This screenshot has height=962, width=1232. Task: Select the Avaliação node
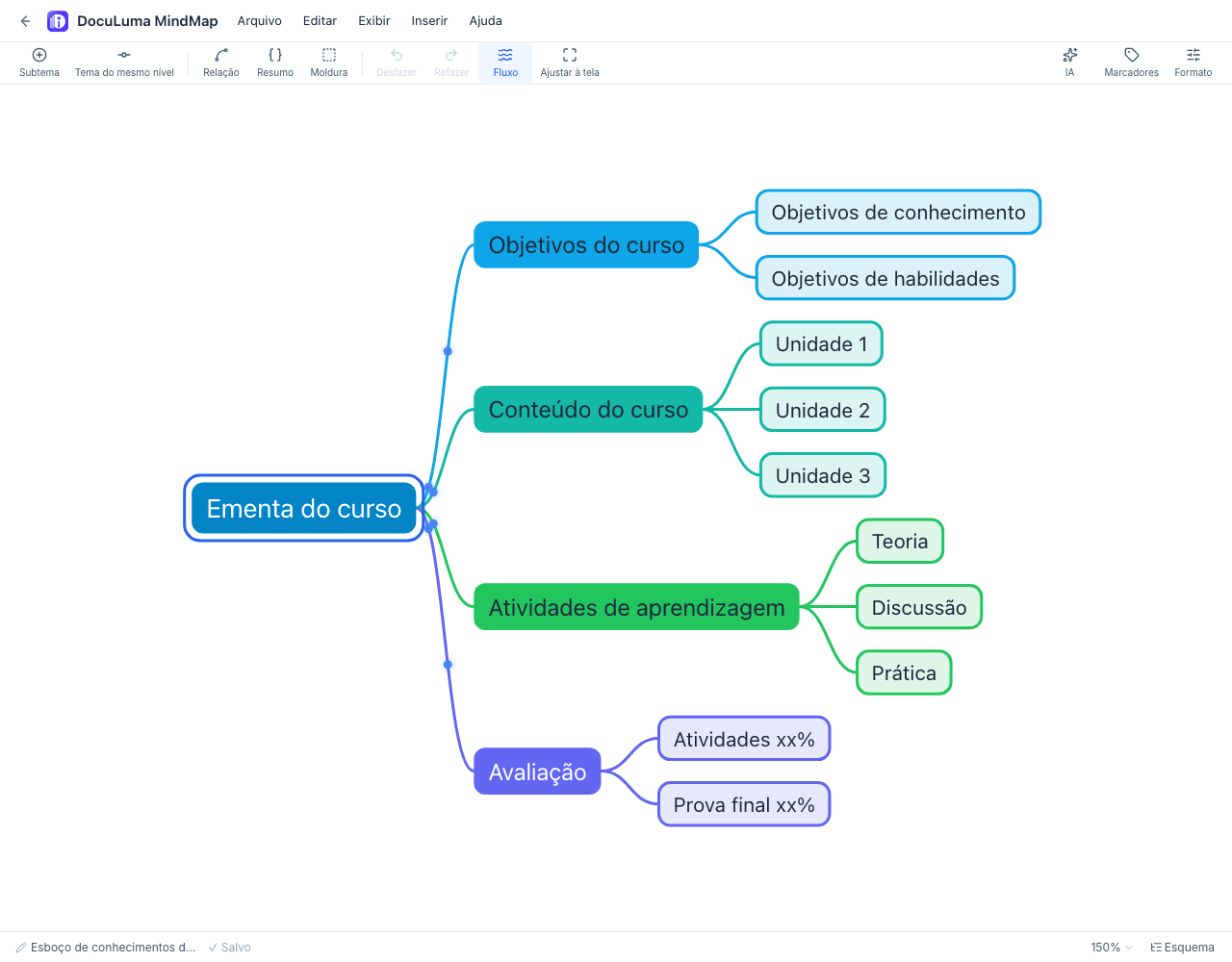click(537, 772)
